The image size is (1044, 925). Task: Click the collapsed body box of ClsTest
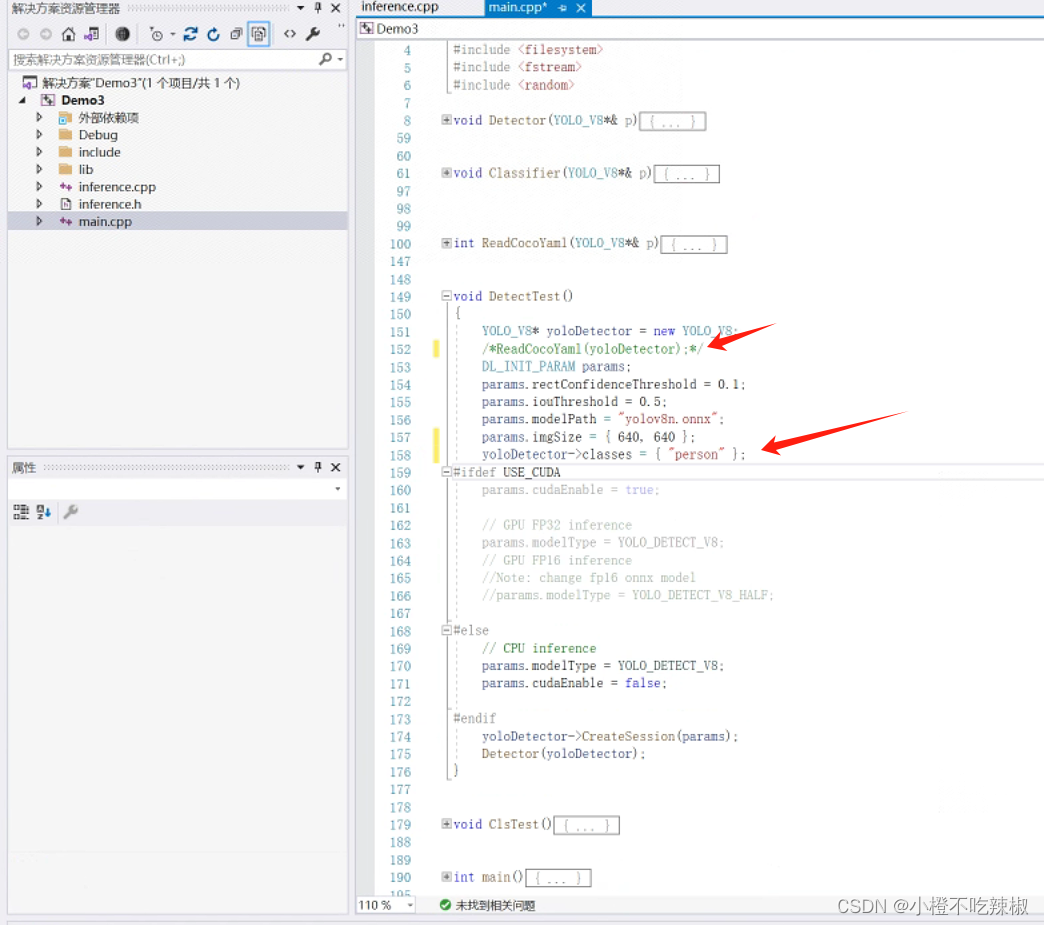[587, 825]
